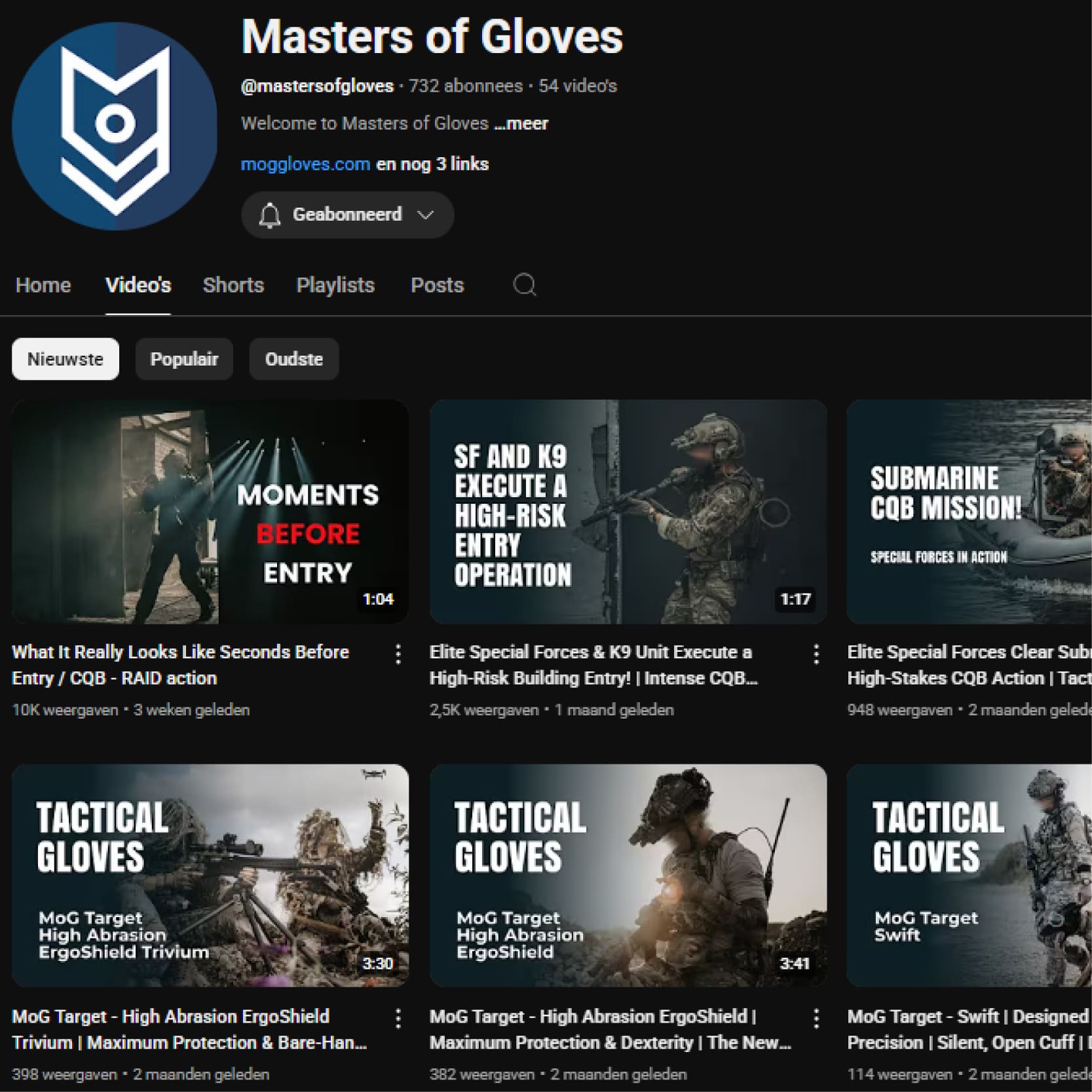Click '382 weergaven • 2 maanden geleden' text
This screenshot has height=1092, width=1092.
[558, 1074]
